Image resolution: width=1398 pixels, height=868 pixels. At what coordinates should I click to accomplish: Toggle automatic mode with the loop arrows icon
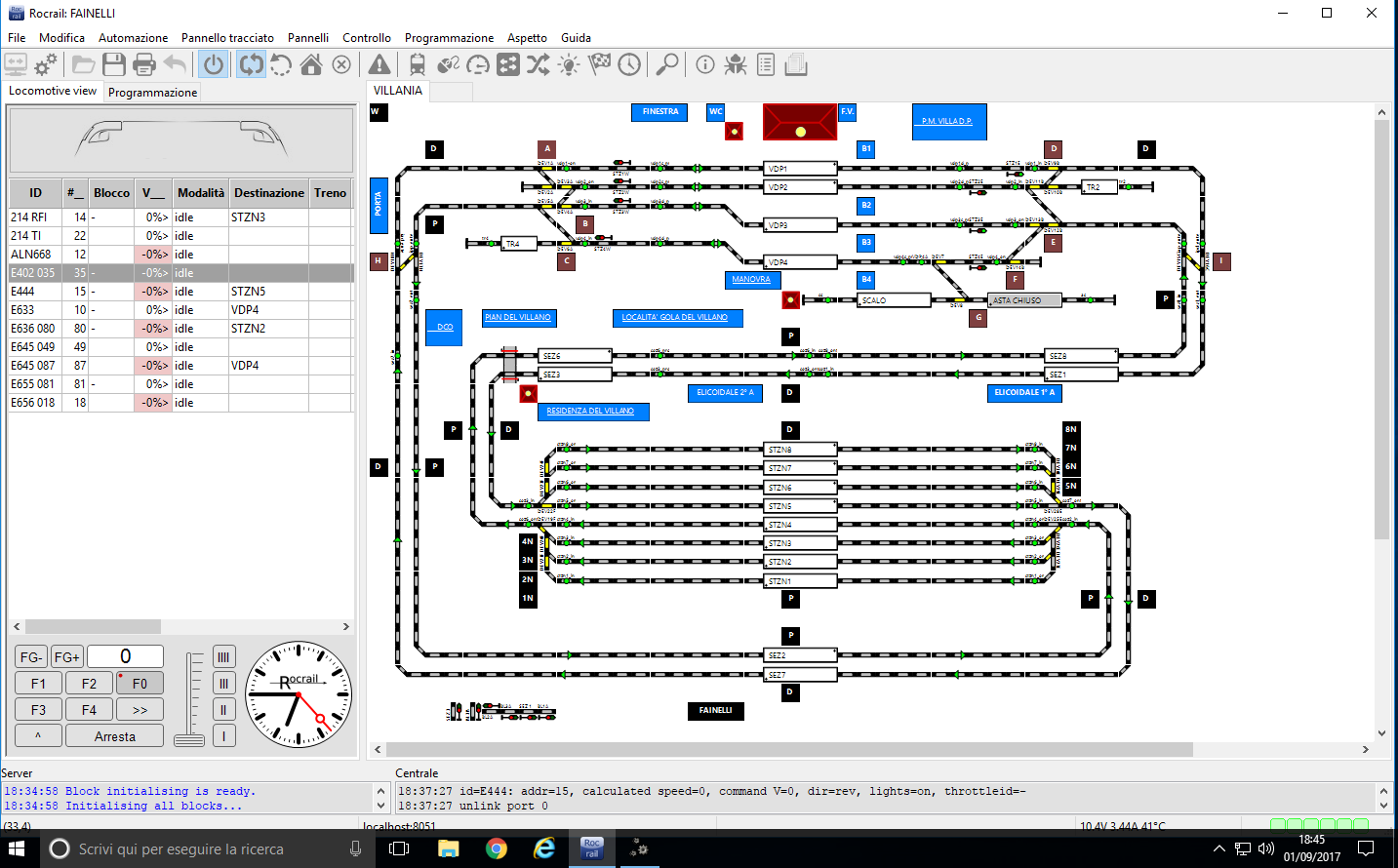[x=251, y=65]
